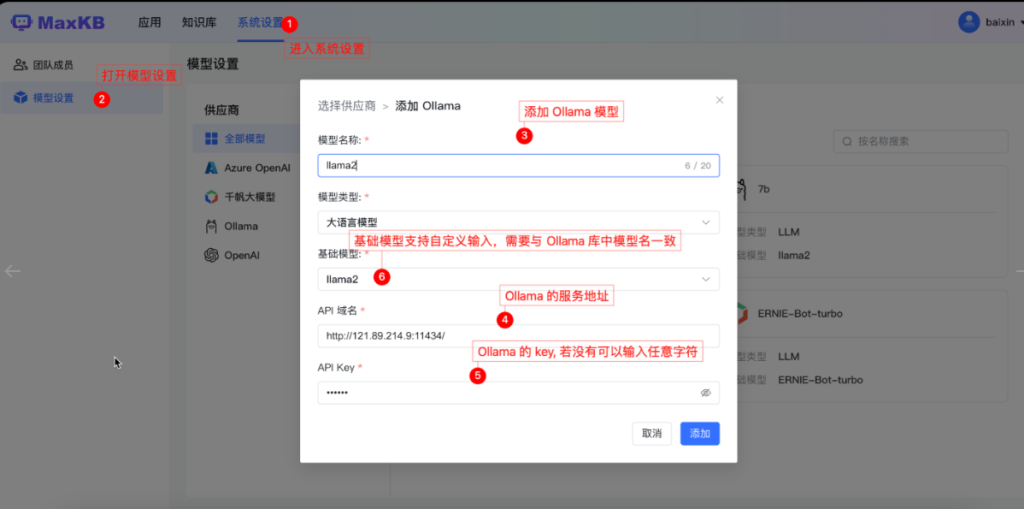Image resolution: width=1024 pixels, height=509 pixels.
Task: Click the Azure OpenAI logo icon
Action: [211, 168]
